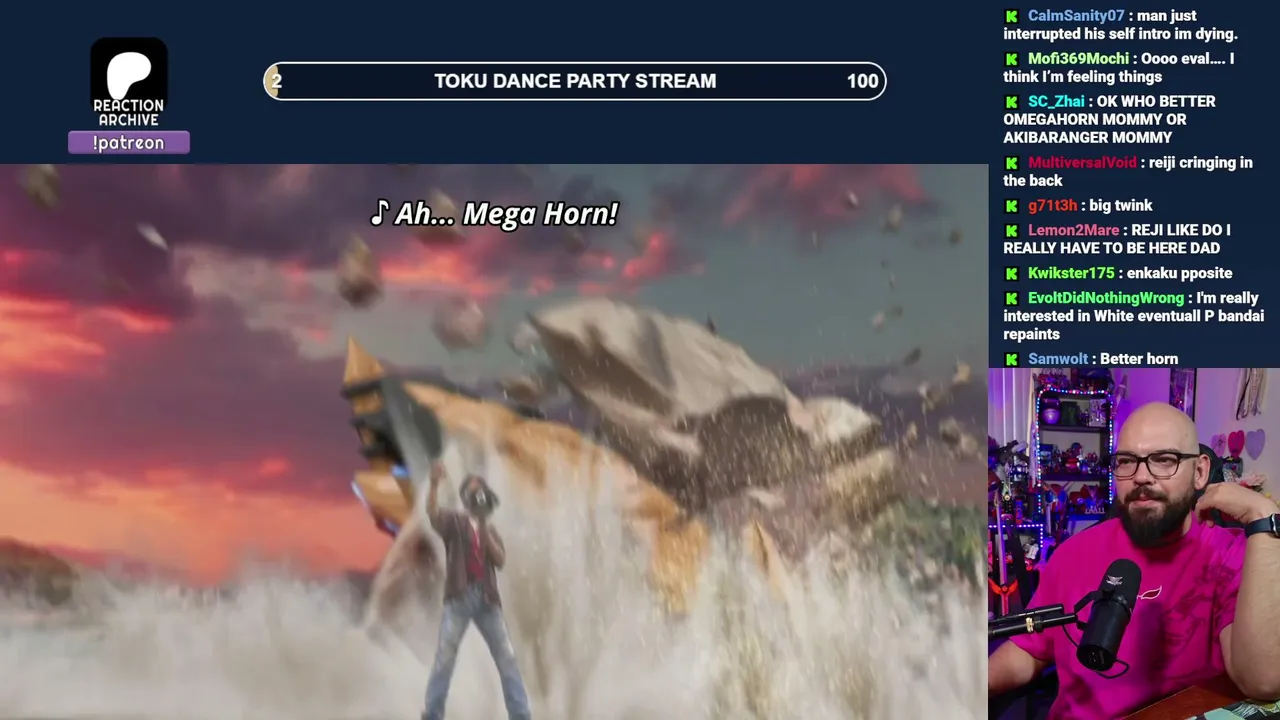Click the message "reiji cringing in the back"
This screenshot has height=720, width=1280.
pos(1128,172)
